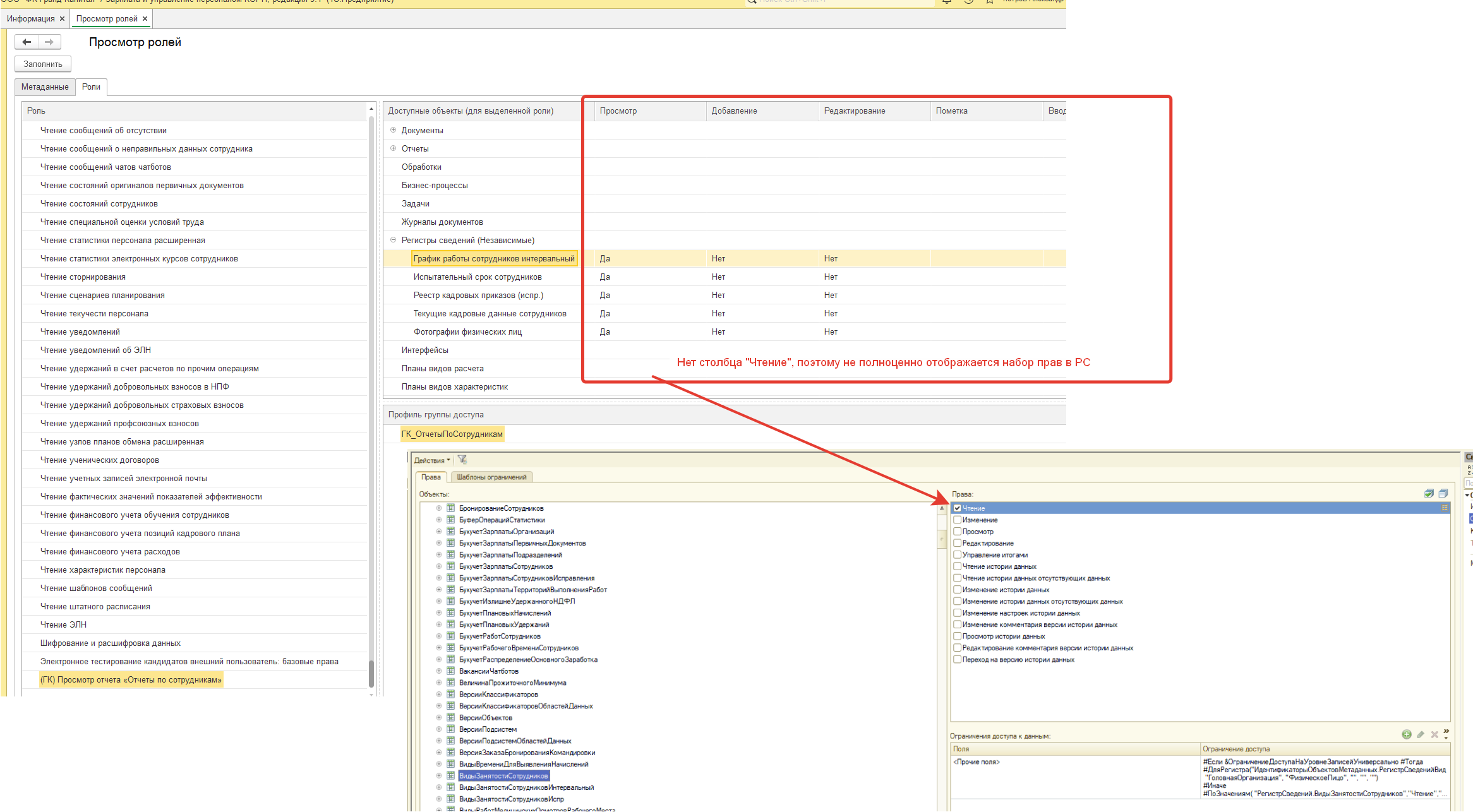
Task: Click the forward navigation arrow
Action: point(49,42)
